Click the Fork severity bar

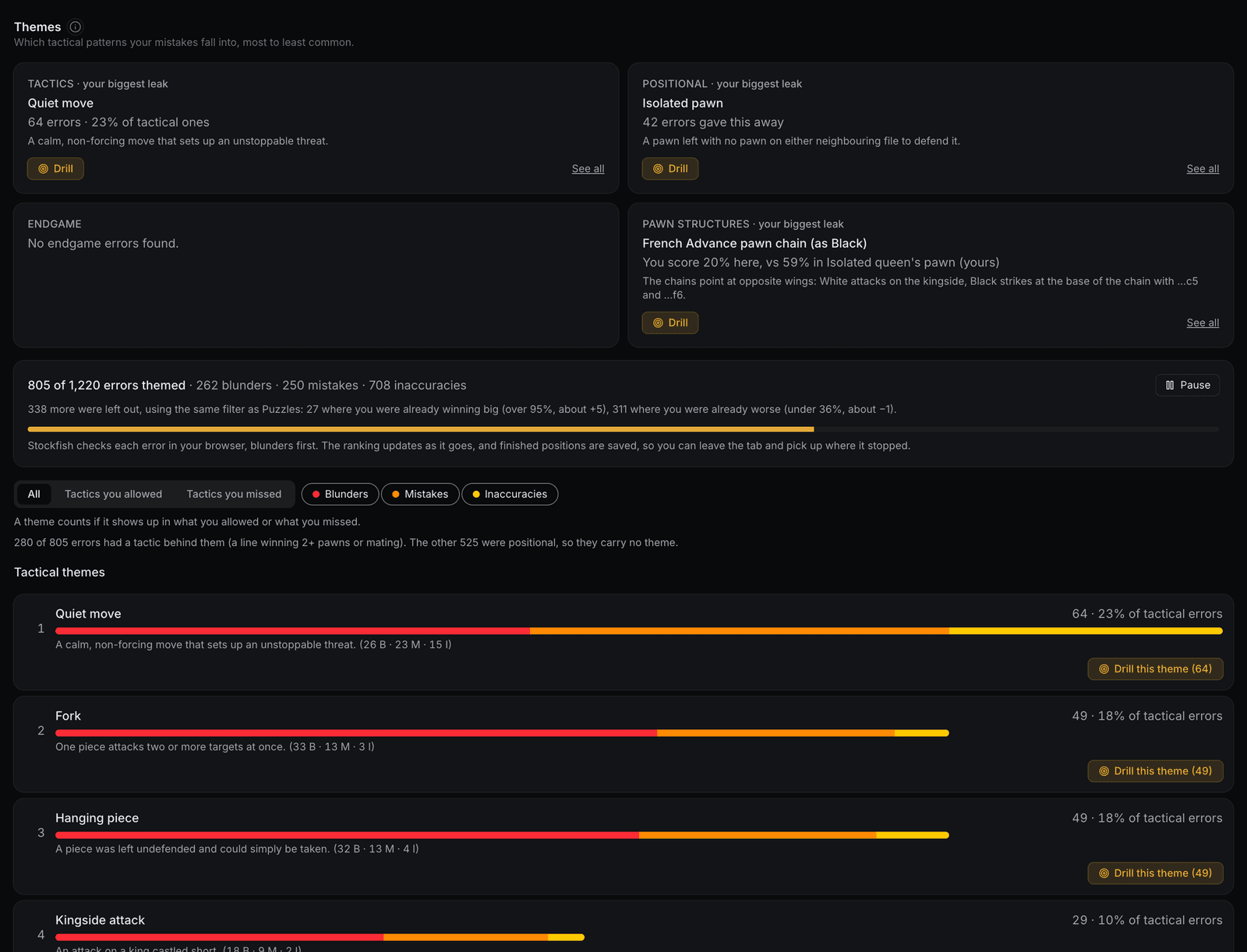(x=502, y=733)
